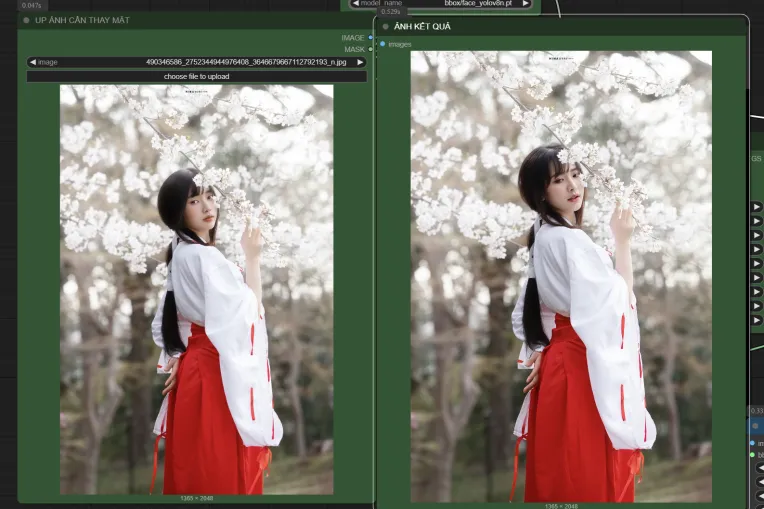This screenshot has width=764, height=509.
Task: Choose previous model_name with left arrow
Action: coord(355,3)
